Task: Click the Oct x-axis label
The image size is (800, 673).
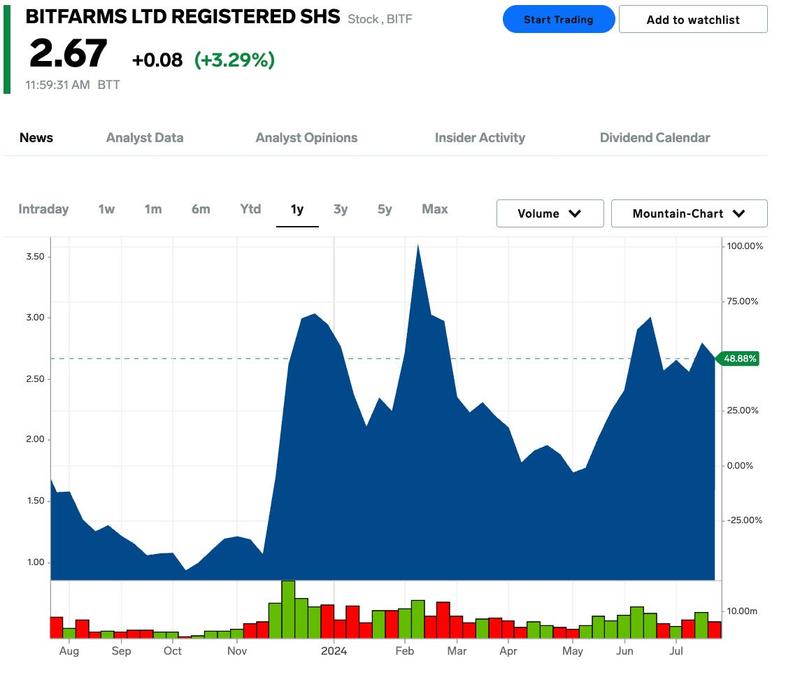Action: tap(172, 651)
